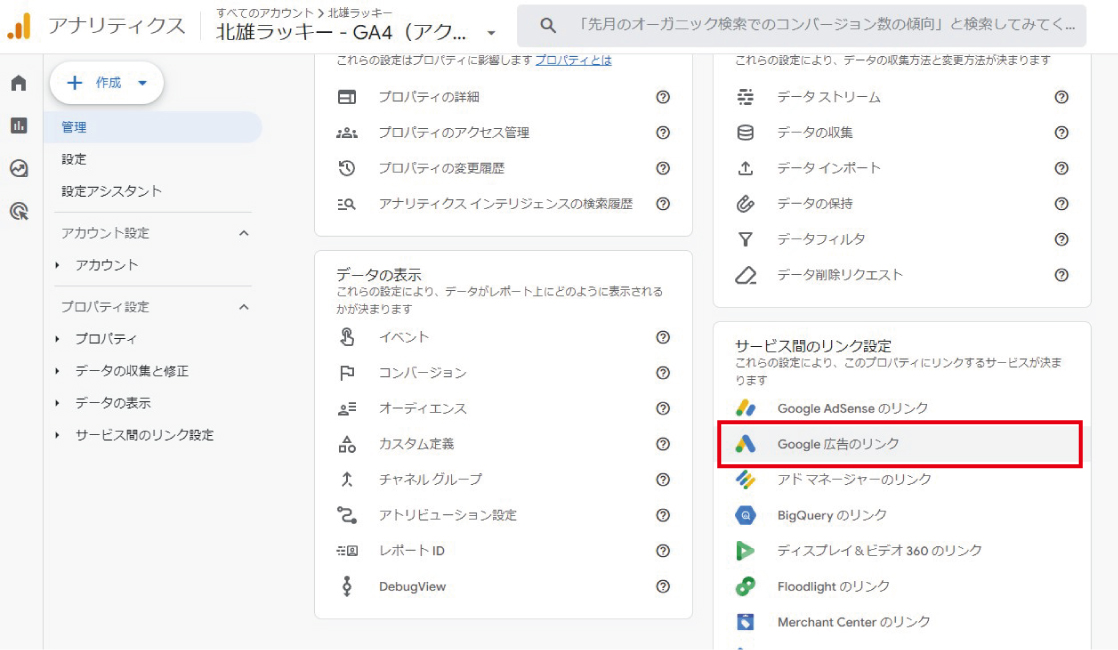
Task: Click the プロパティとは link
Action: point(573,61)
